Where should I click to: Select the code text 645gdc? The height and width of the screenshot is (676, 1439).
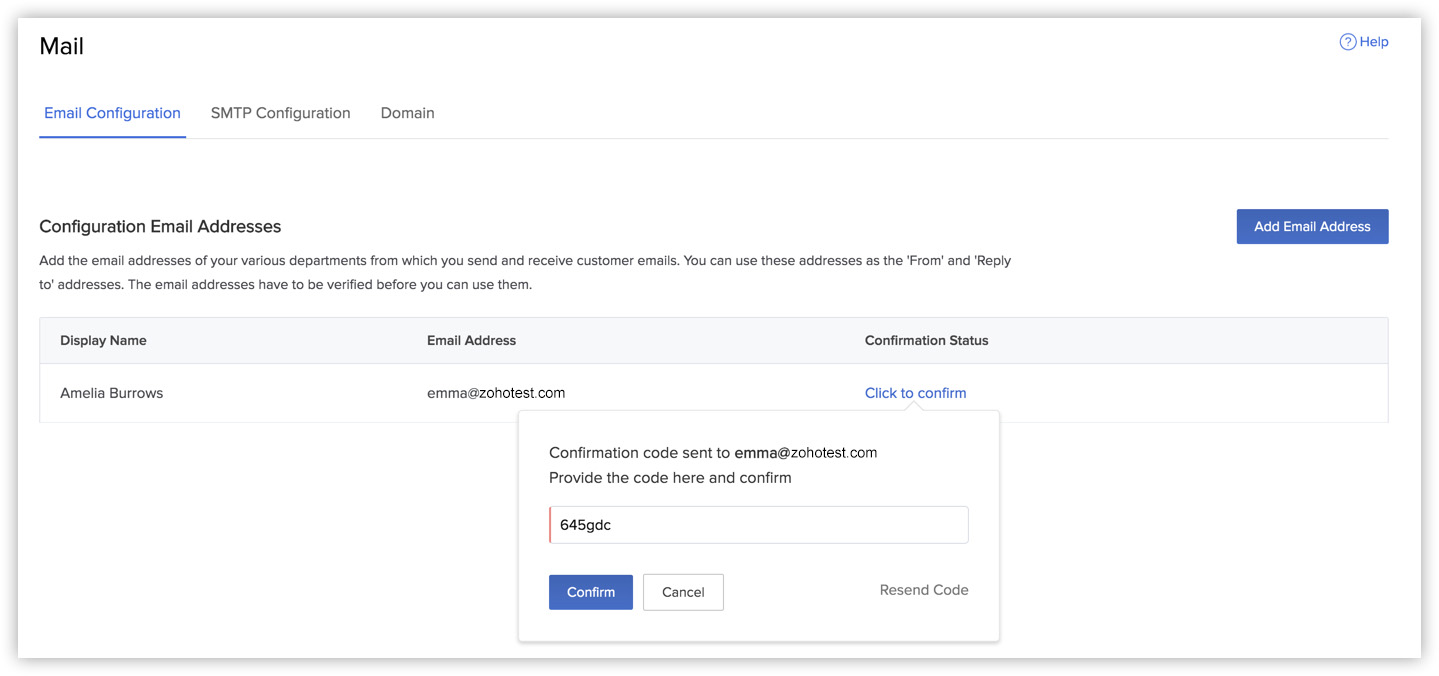pos(588,523)
